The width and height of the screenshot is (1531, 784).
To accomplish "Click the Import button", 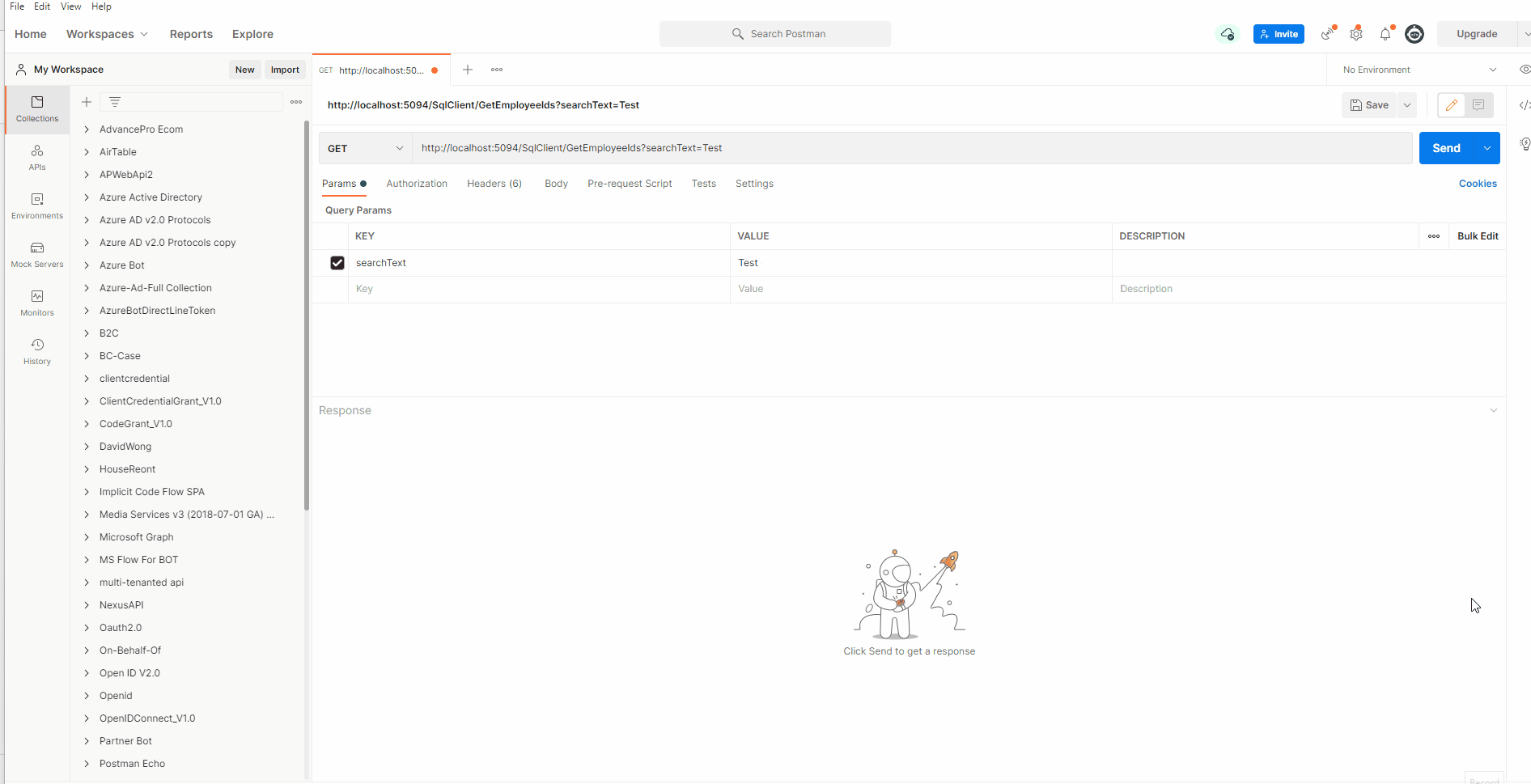I will coord(285,70).
